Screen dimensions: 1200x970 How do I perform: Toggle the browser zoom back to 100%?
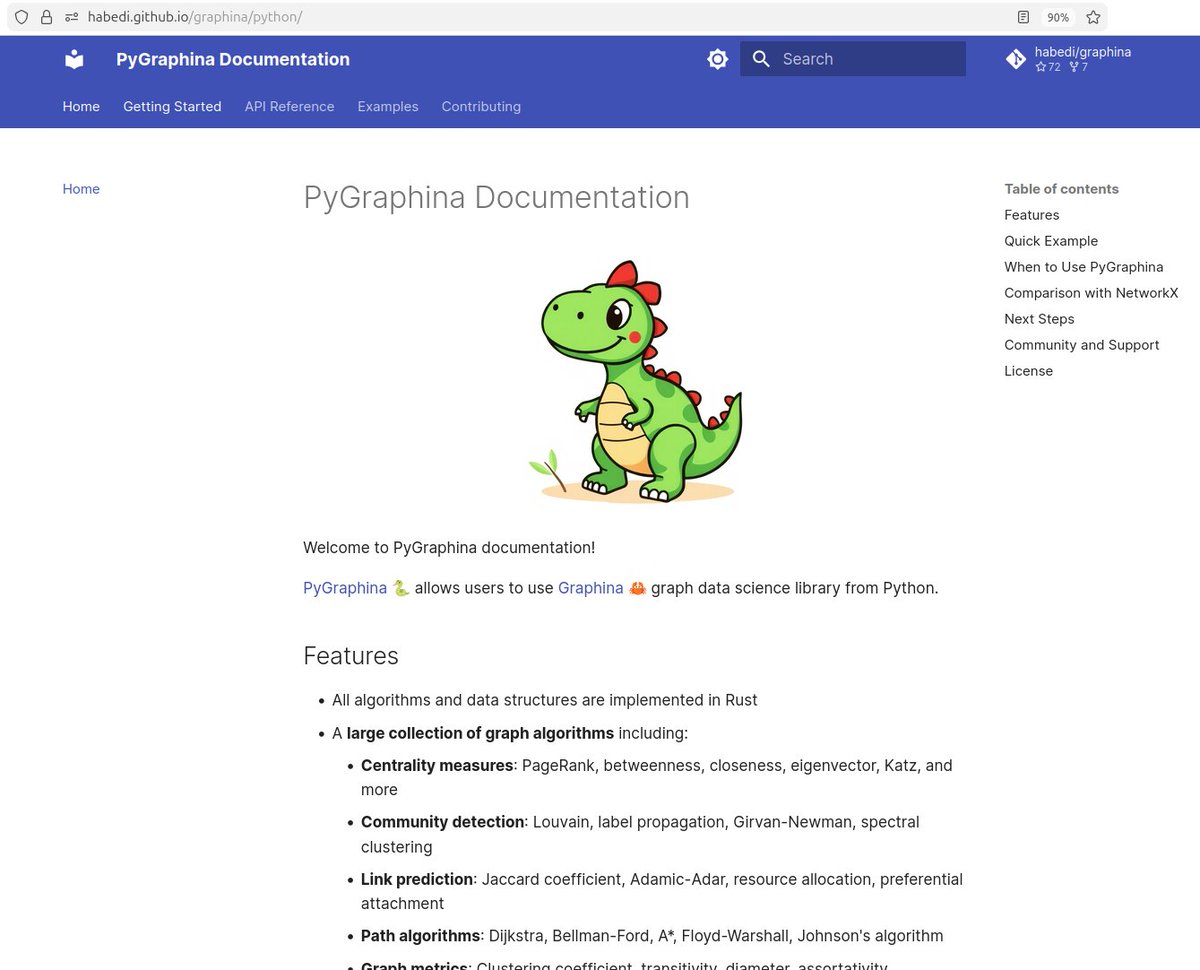pyautogui.click(x=1057, y=17)
